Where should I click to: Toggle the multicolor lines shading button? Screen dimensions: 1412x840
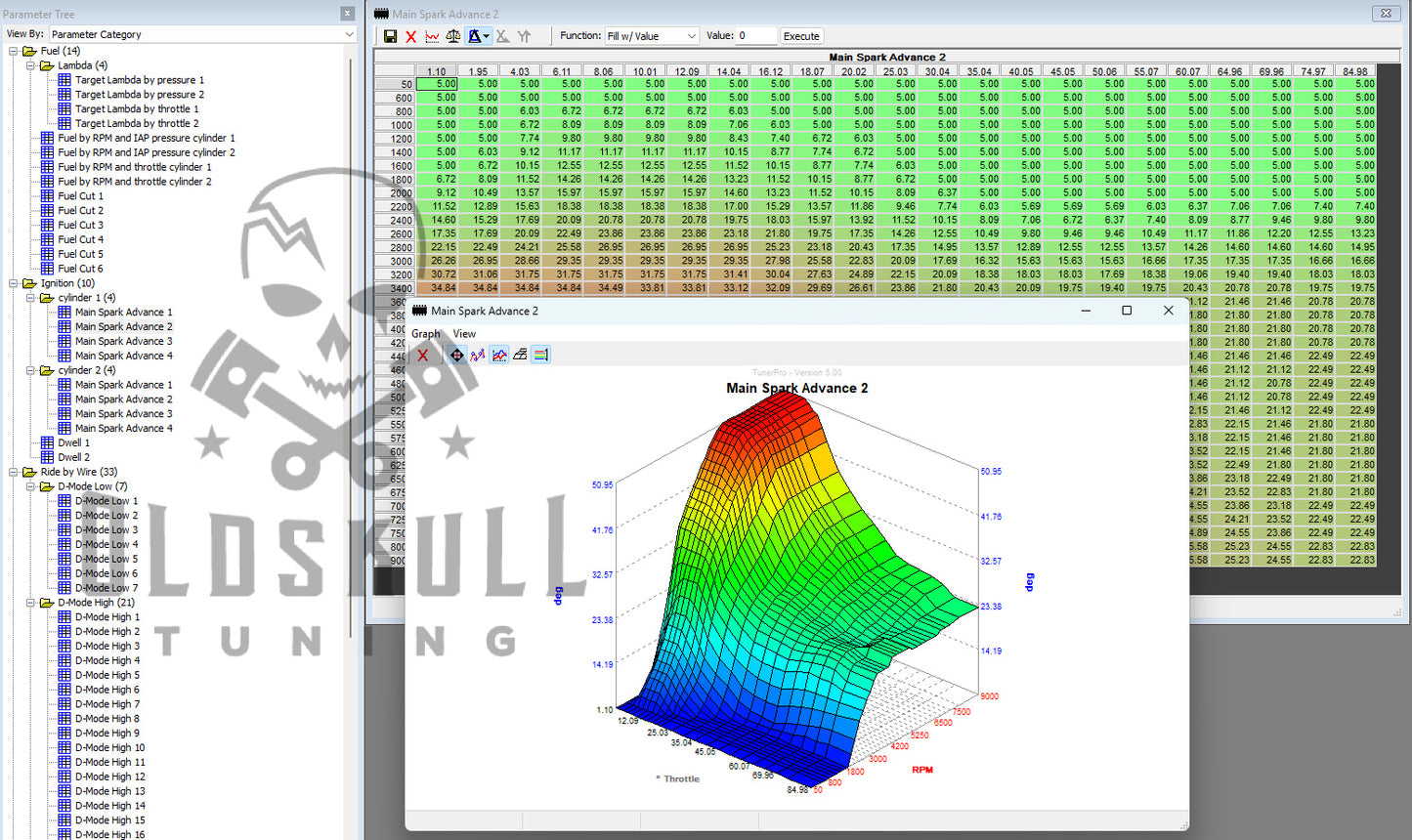[540, 355]
